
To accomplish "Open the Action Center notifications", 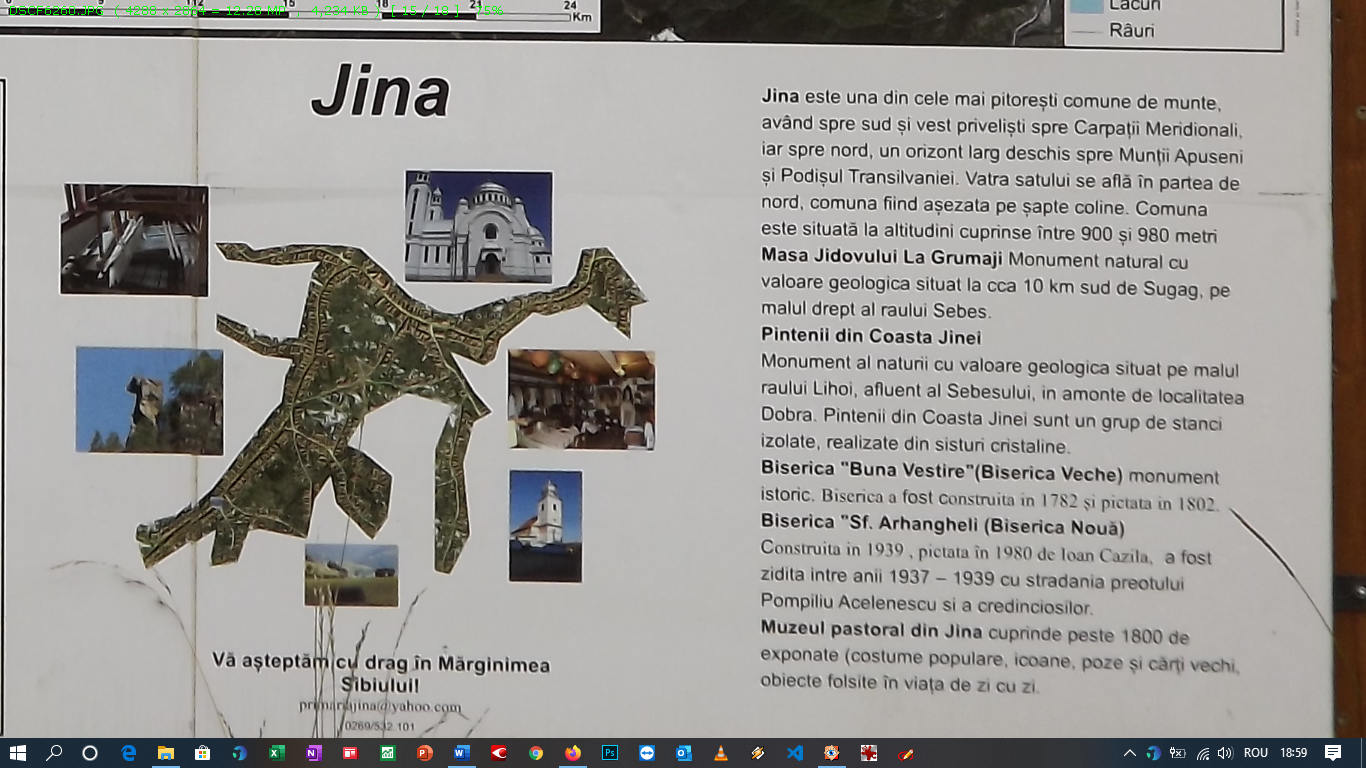I will pos(1333,753).
